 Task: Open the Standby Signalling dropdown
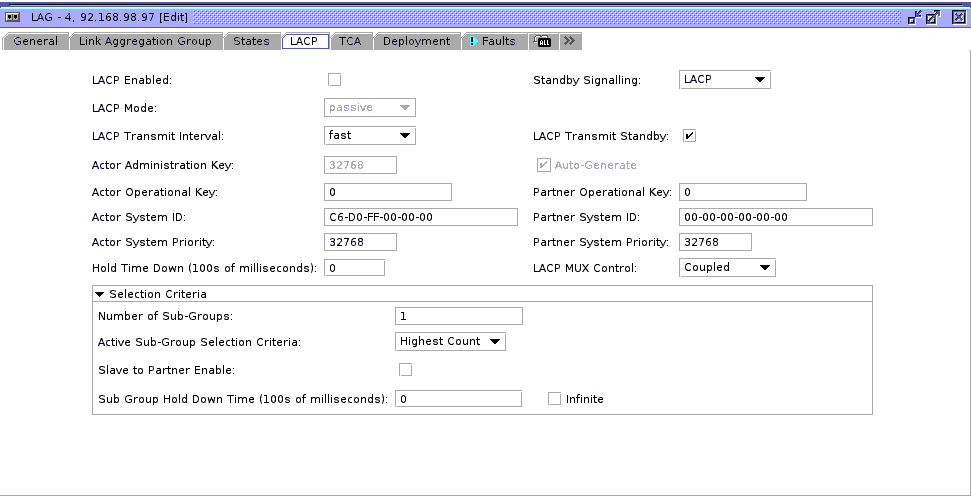click(725, 80)
